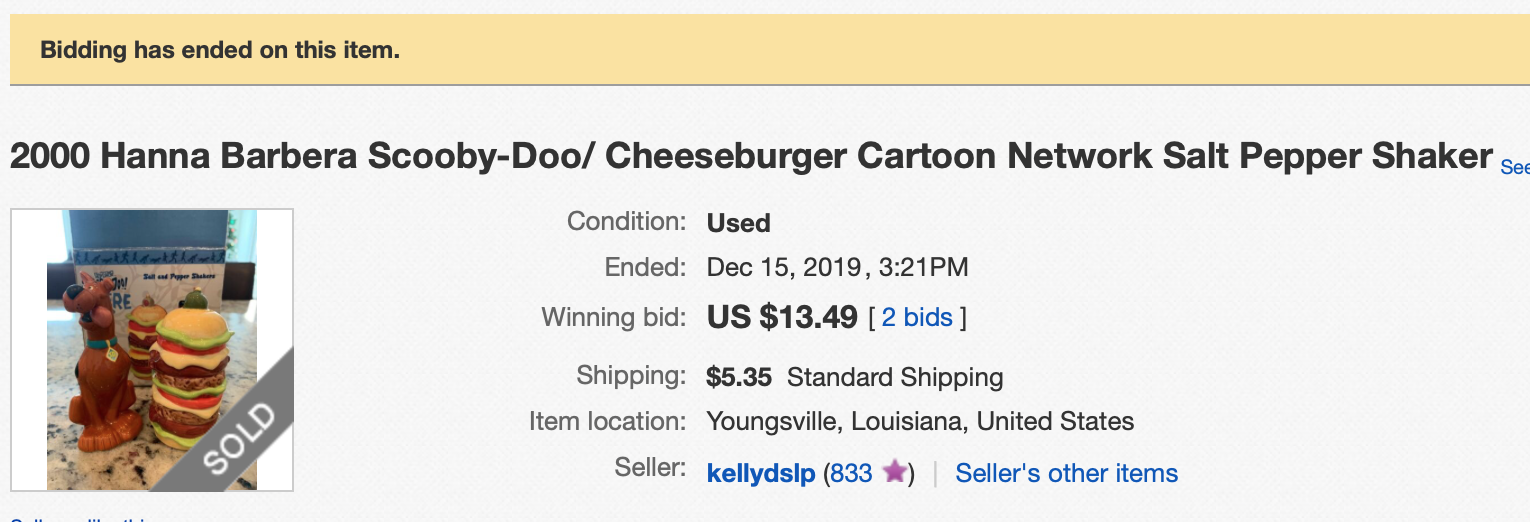Click the Used condition value
The width and height of the screenshot is (1530, 522).
[738, 222]
